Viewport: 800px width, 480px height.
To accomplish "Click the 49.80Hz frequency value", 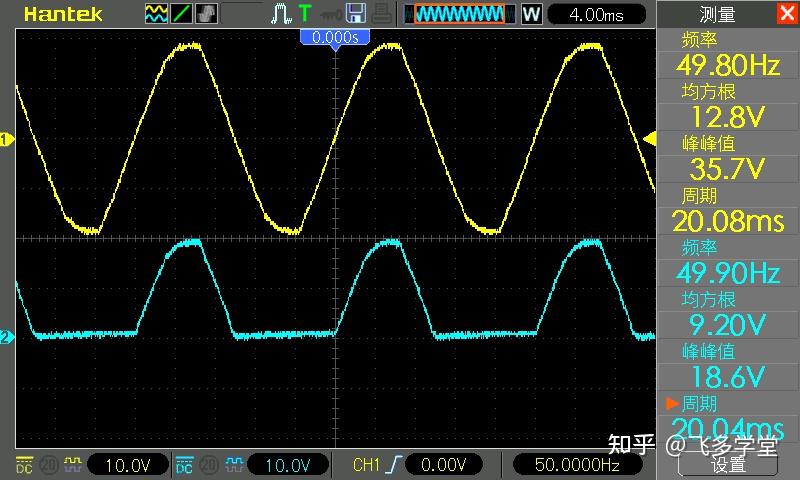I will coord(728,65).
